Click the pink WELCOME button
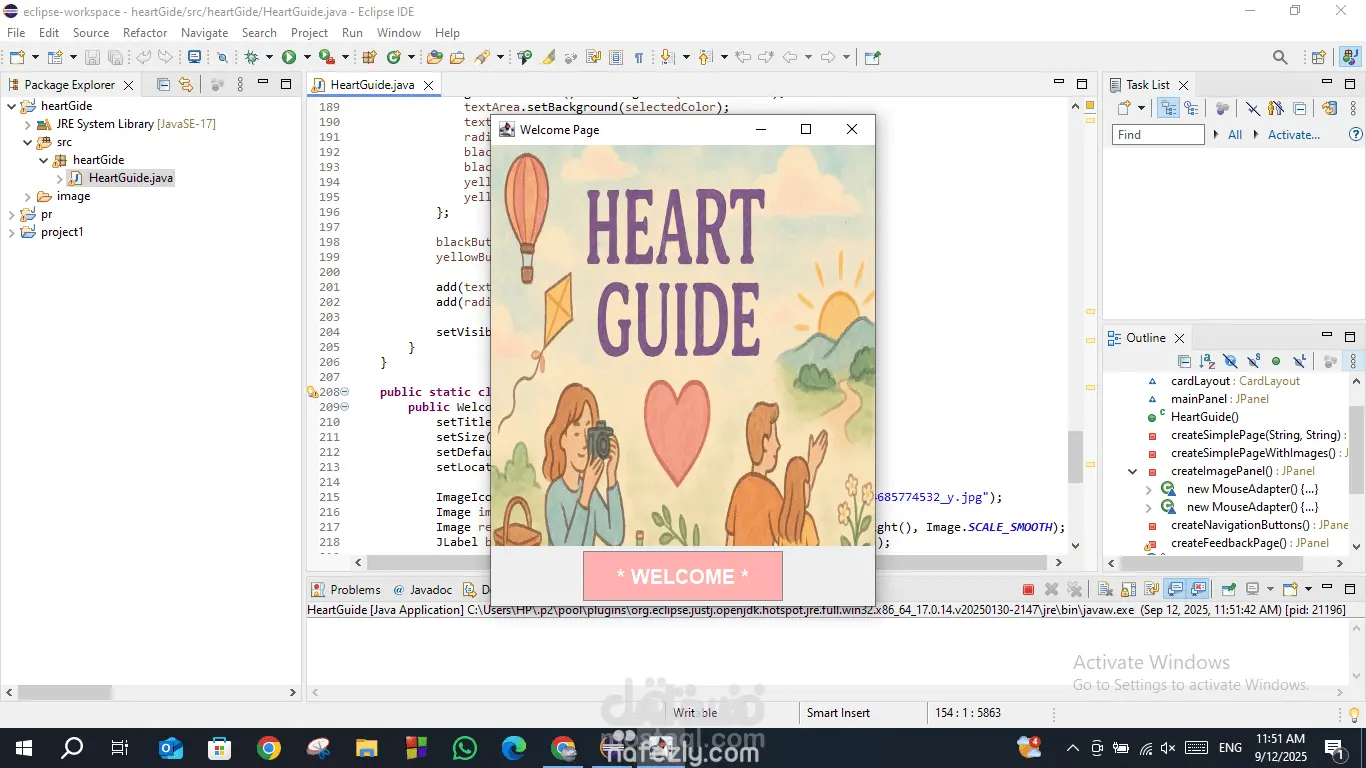 [x=682, y=576]
